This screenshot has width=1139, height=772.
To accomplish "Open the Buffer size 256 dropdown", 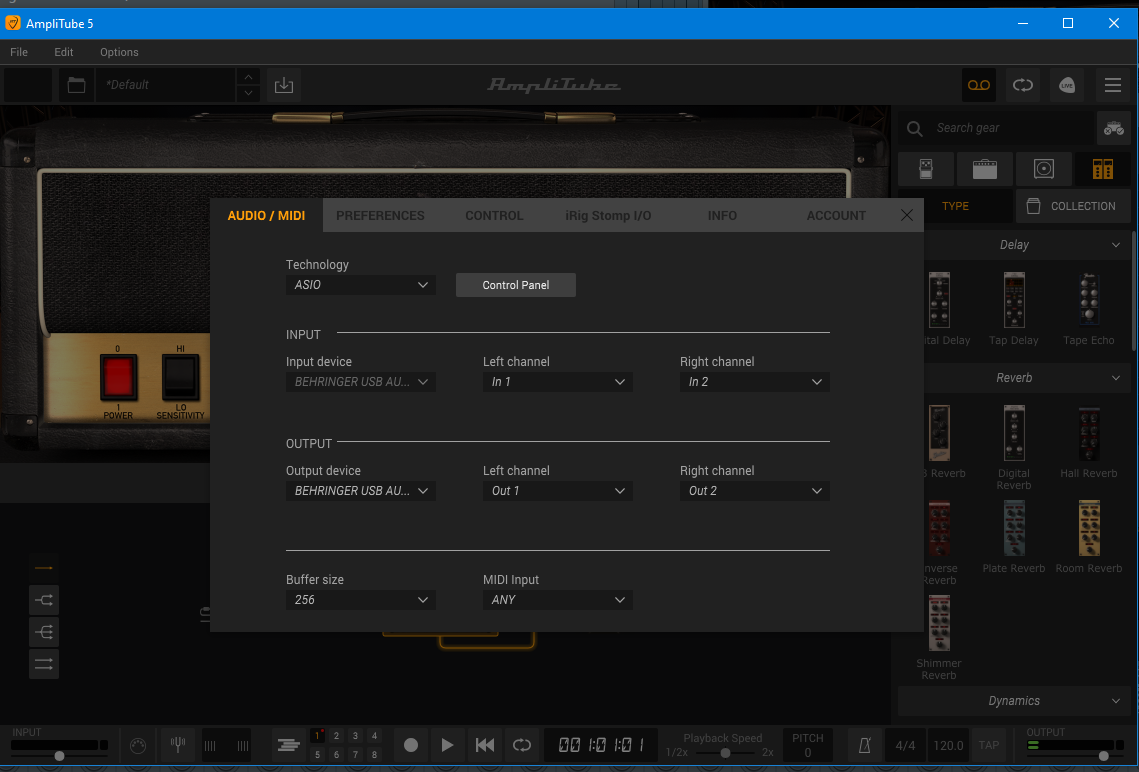I will 361,600.
